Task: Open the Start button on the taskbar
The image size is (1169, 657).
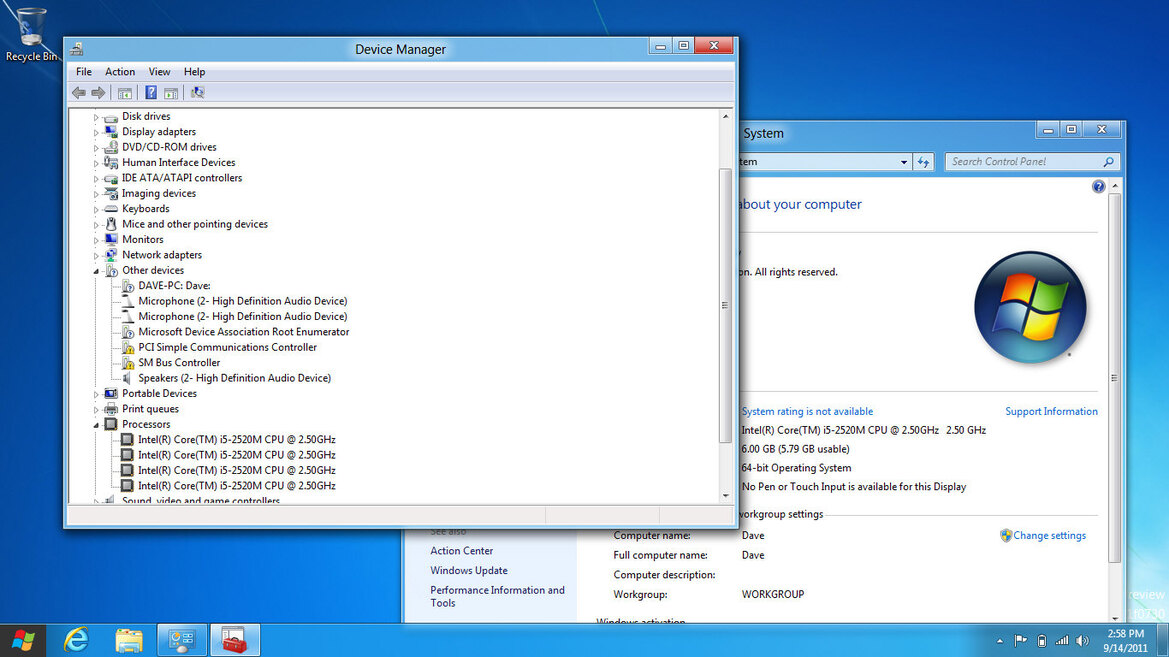Action: pos(23,640)
